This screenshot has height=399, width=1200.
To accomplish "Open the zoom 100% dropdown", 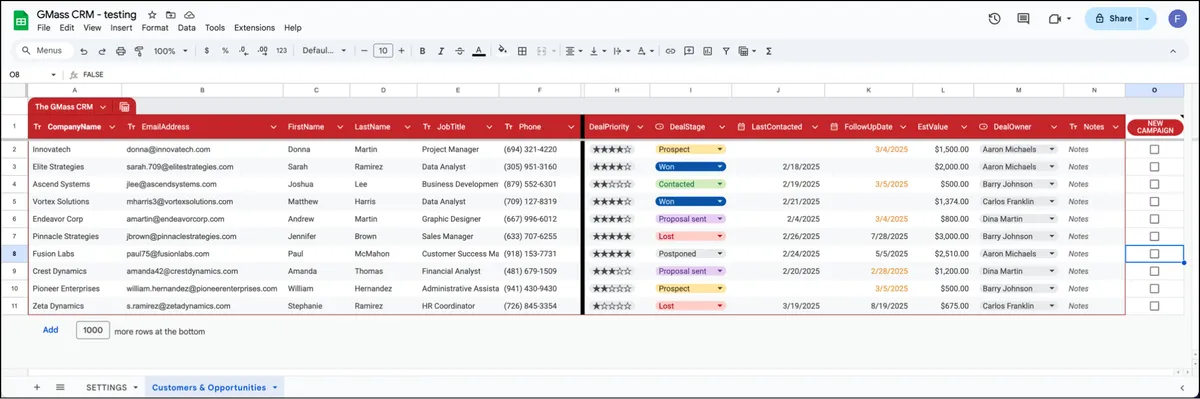I will (x=170, y=51).
